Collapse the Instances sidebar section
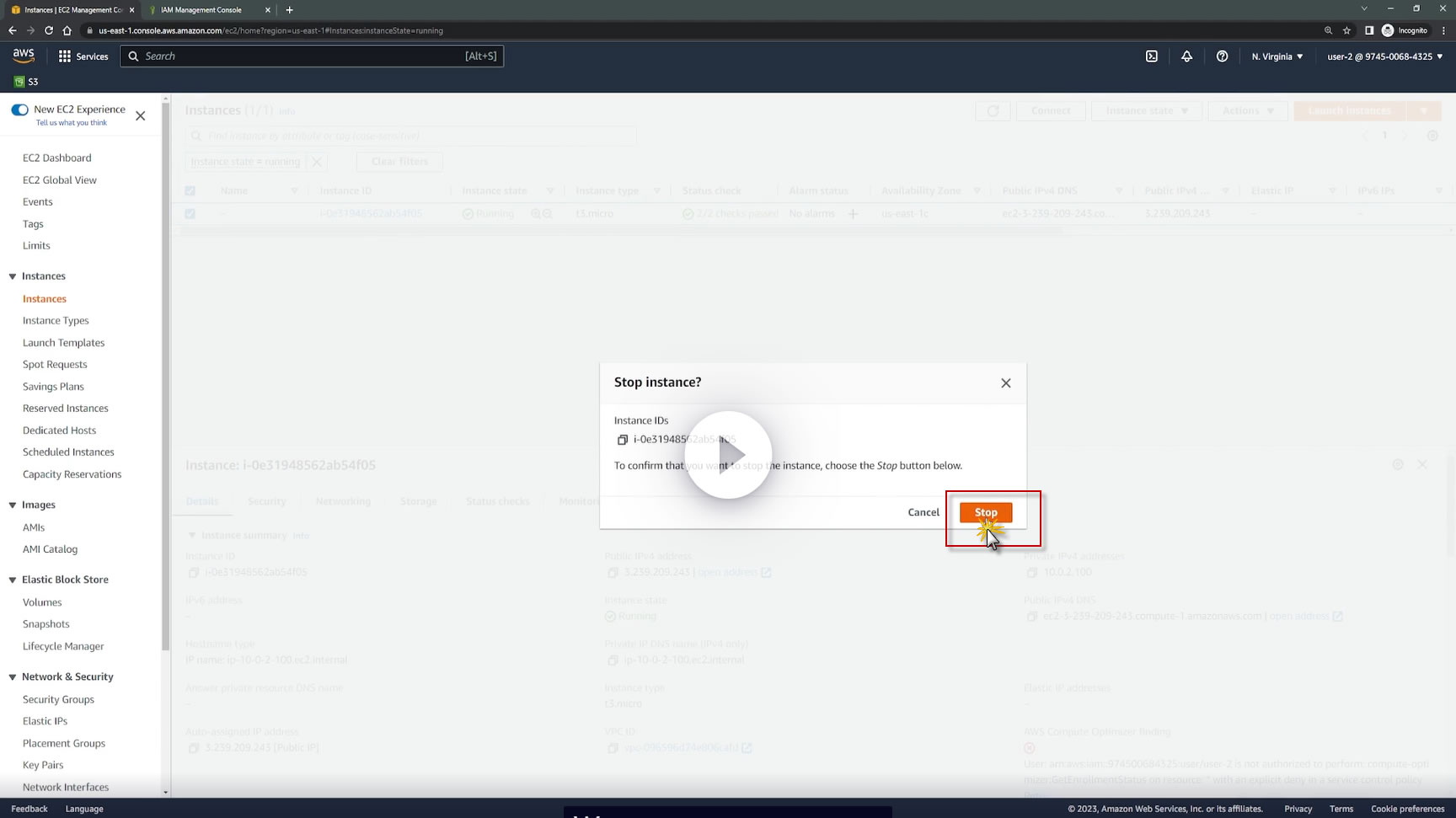 coord(13,276)
